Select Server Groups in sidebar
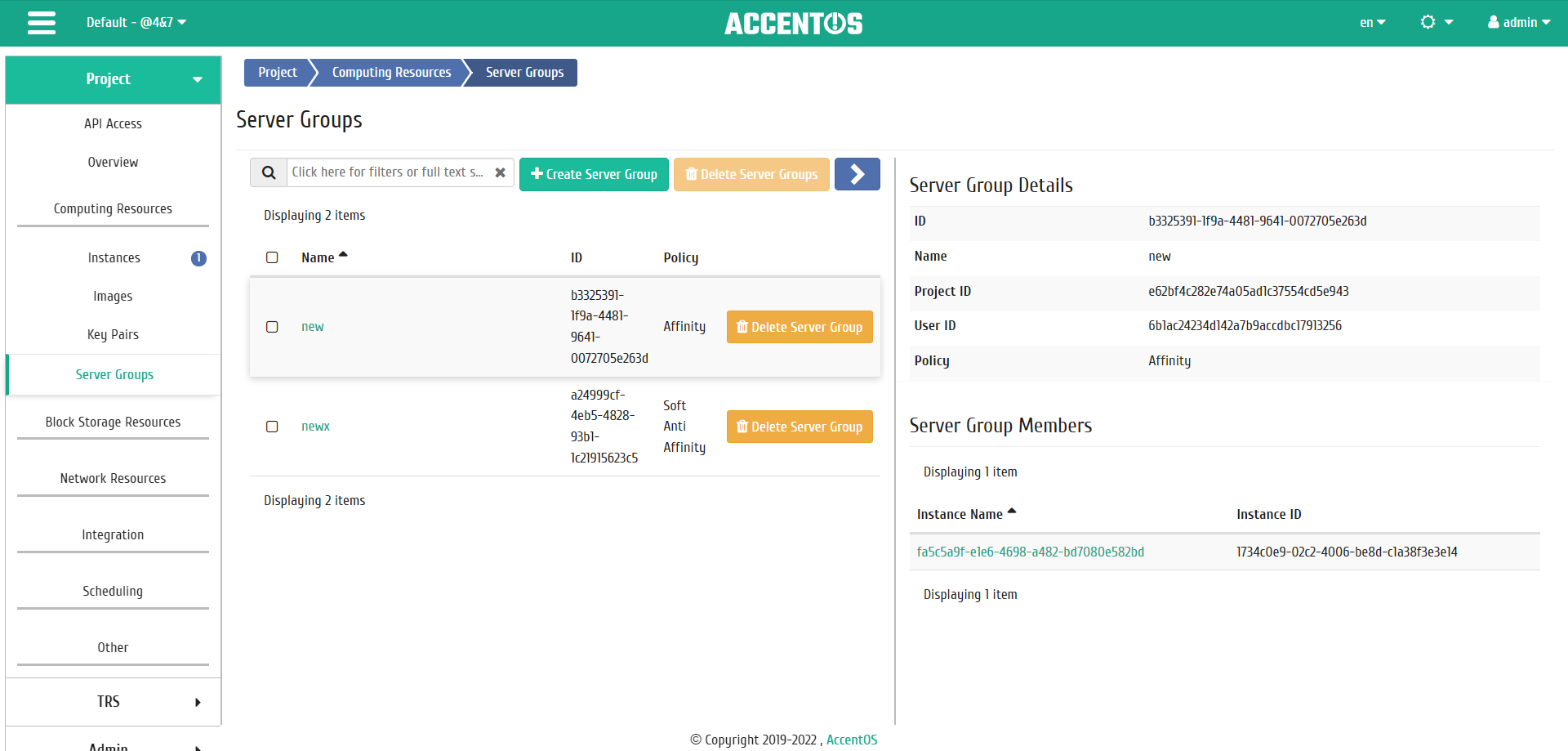Viewport: 1568px width, 751px height. pyautogui.click(x=114, y=374)
